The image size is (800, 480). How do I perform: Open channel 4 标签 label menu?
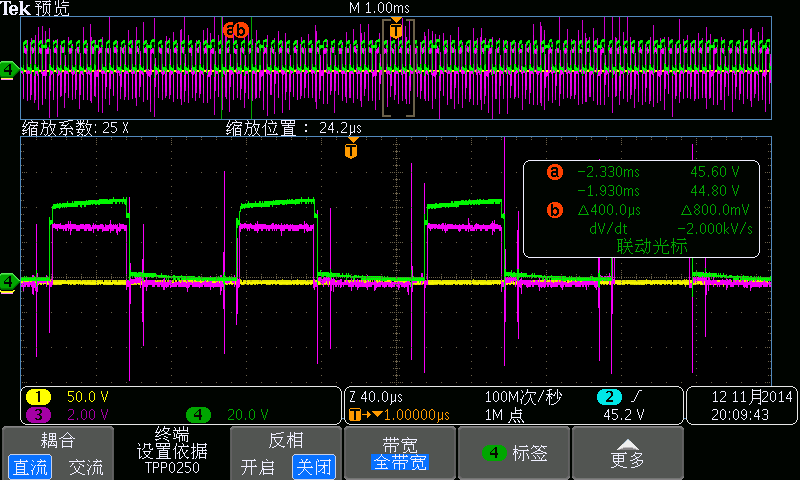click(x=514, y=453)
